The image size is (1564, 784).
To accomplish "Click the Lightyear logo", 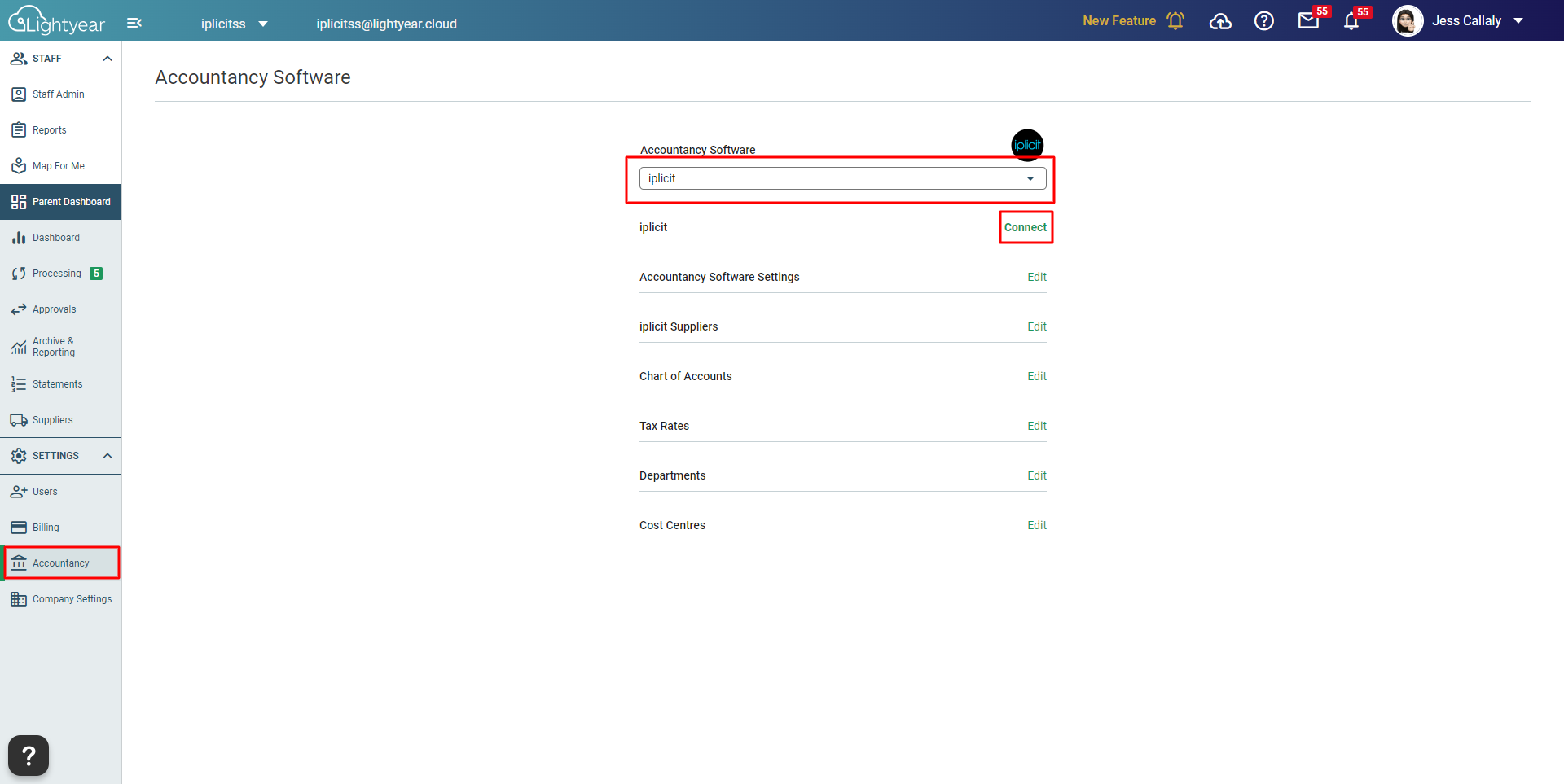I will click(56, 20).
